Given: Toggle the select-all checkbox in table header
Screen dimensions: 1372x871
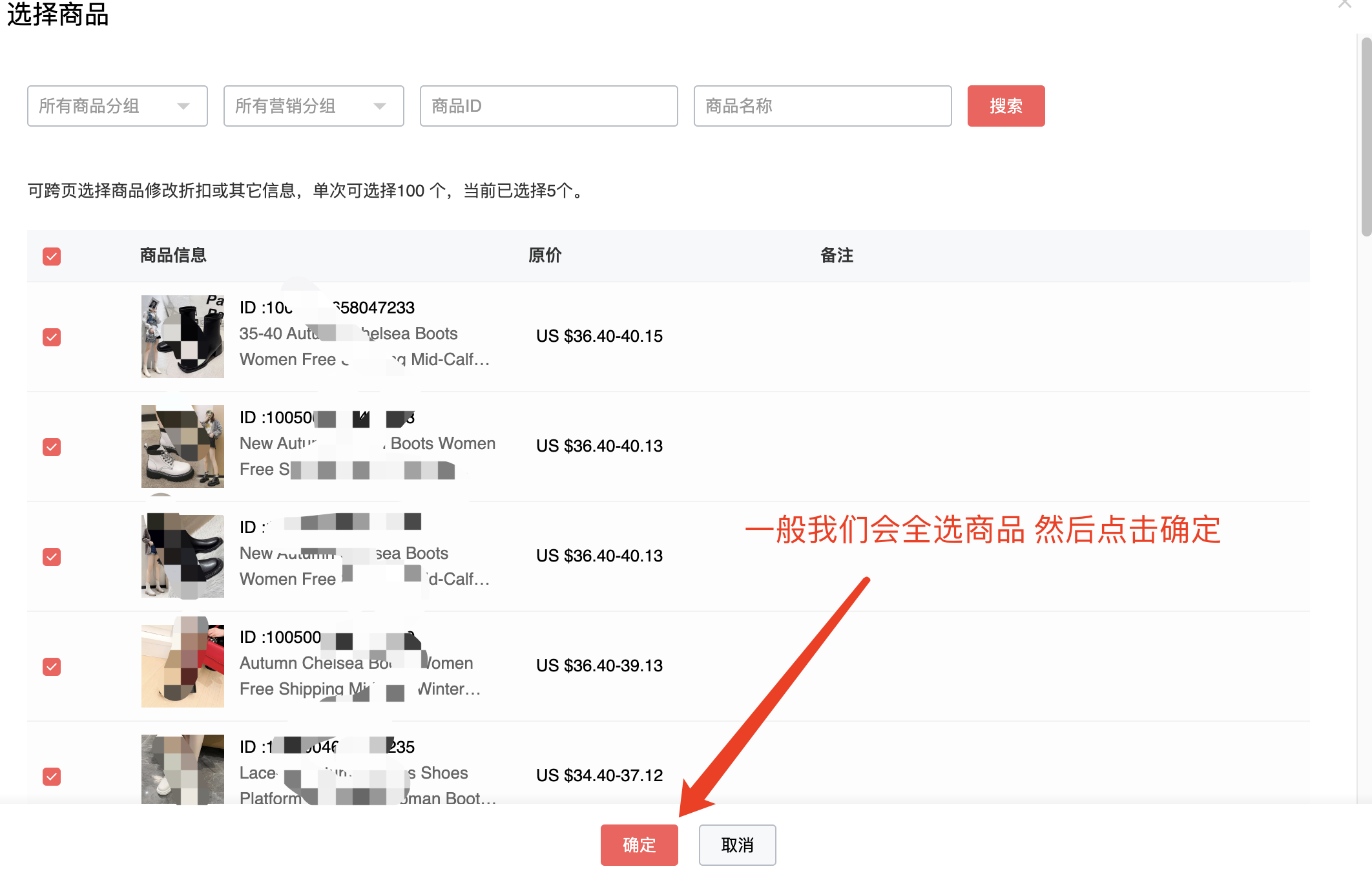Looking at the screenshot, I should (51, 257).
